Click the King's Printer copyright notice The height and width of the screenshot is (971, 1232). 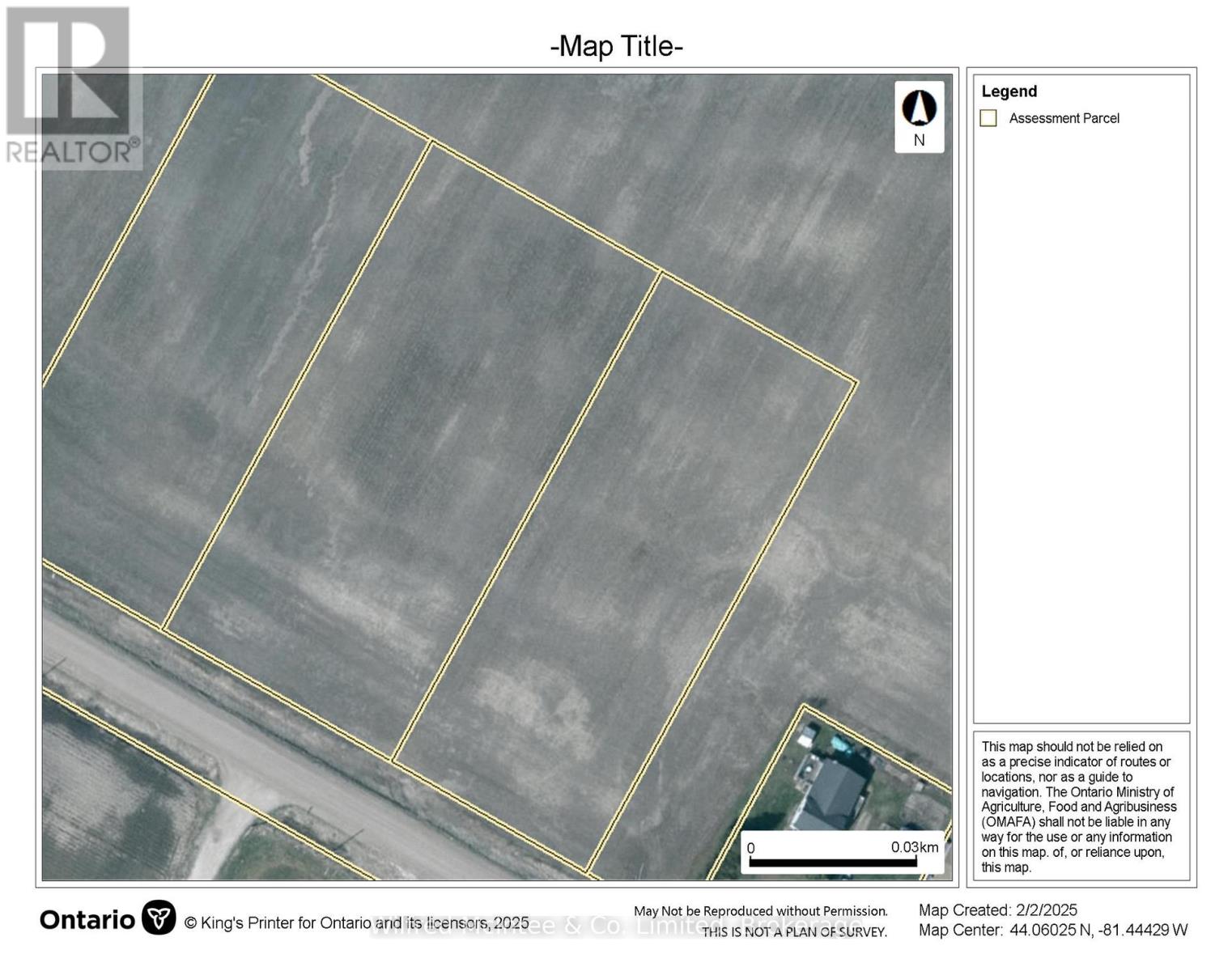pyautogui.click(x=356, y=922)
